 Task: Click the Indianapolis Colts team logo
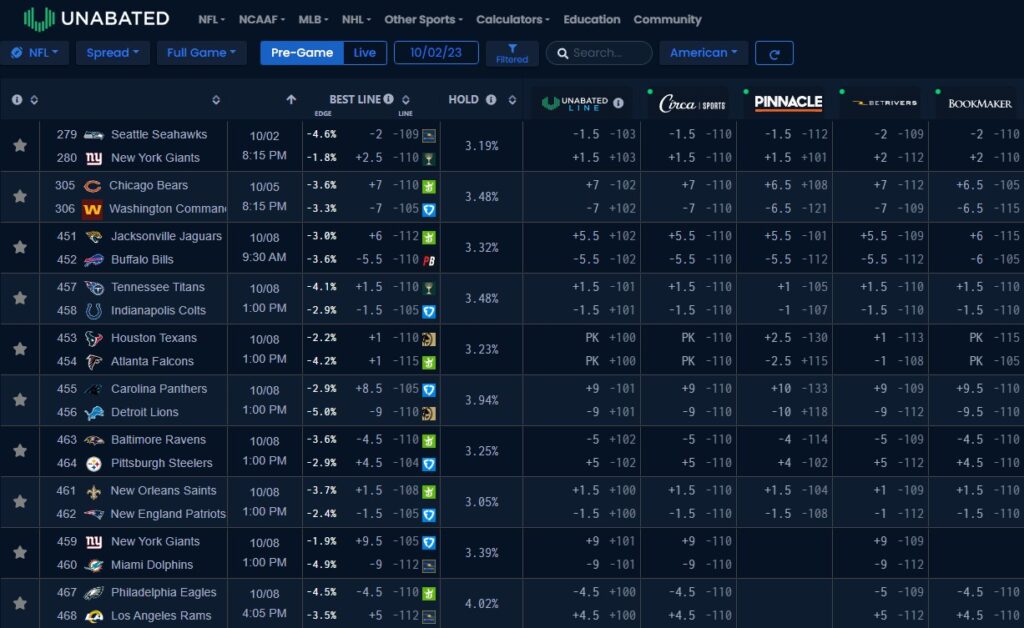point(94,311)
